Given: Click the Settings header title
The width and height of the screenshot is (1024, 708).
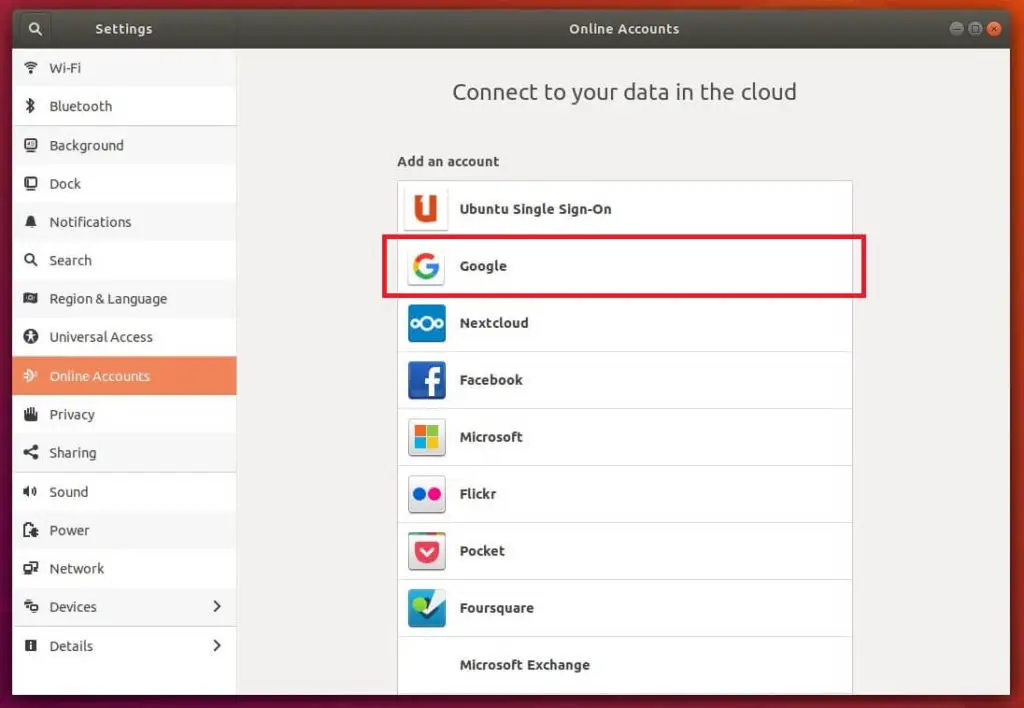Looking at the screenshot, I should click(x=123, y=29).
